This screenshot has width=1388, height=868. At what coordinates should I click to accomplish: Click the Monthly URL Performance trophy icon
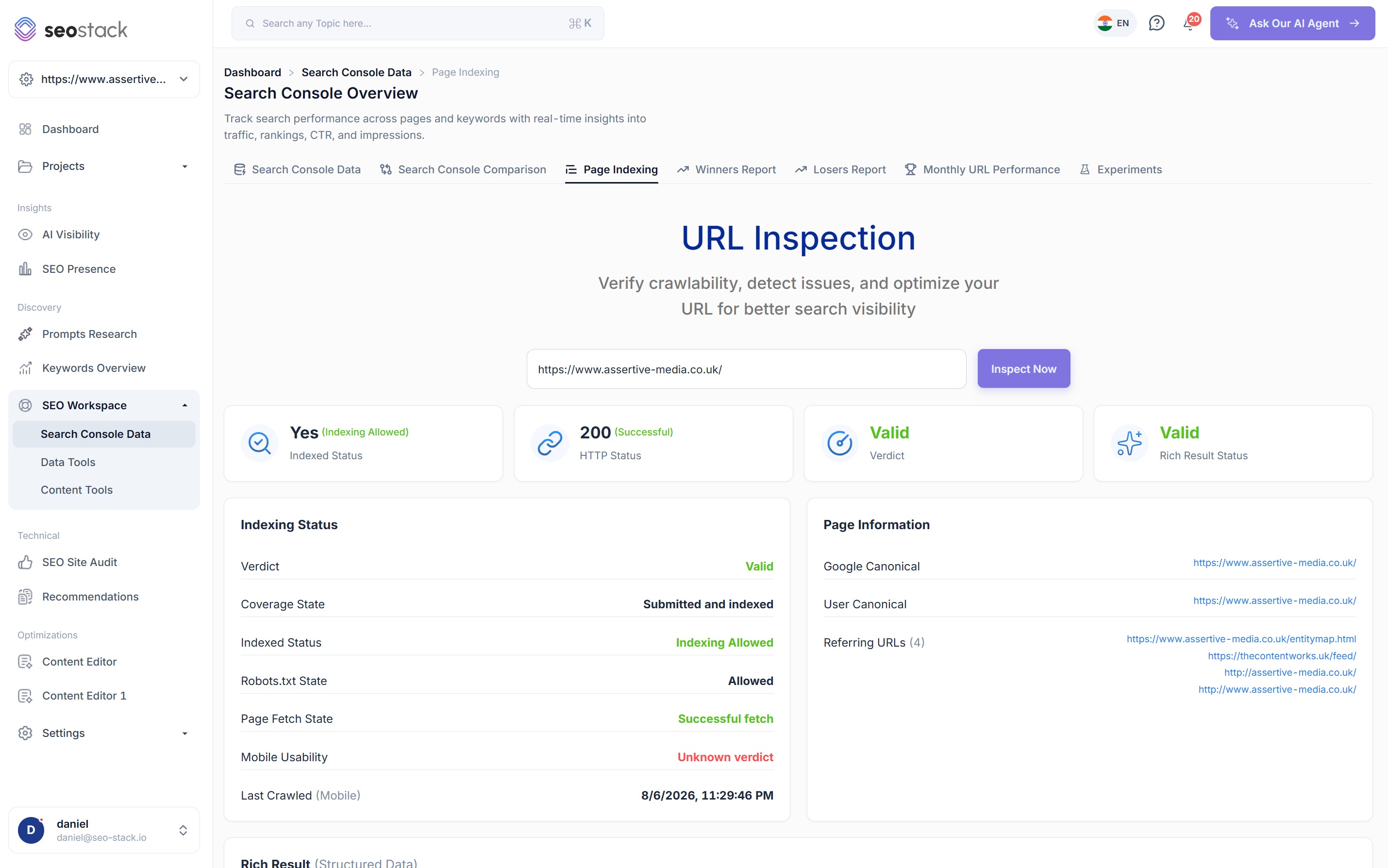[910, 169]
